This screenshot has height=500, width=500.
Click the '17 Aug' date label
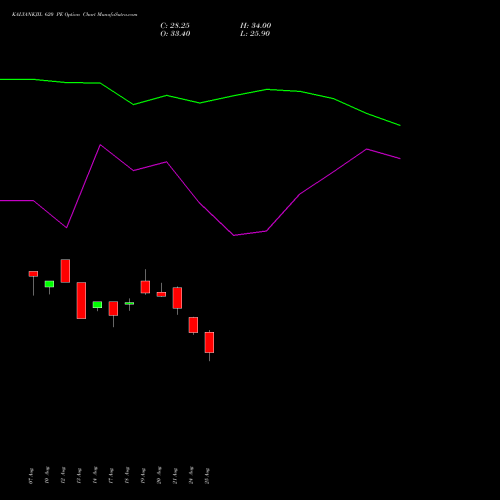[x=111, y=476]
